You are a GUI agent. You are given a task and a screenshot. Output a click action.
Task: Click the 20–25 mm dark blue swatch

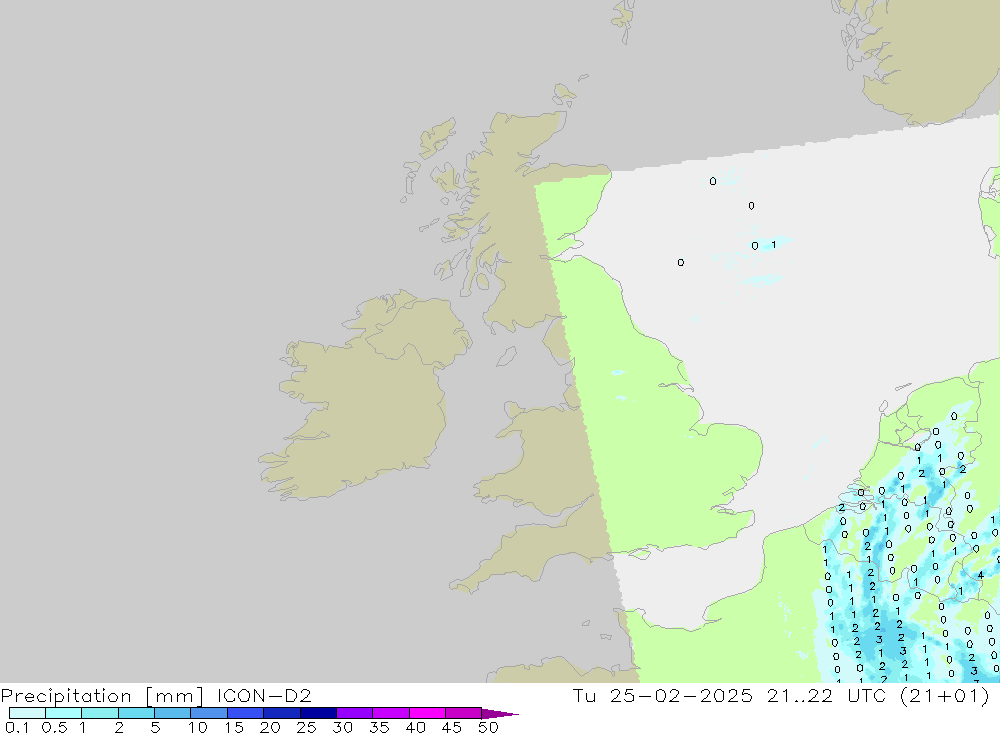pos(281,713)
